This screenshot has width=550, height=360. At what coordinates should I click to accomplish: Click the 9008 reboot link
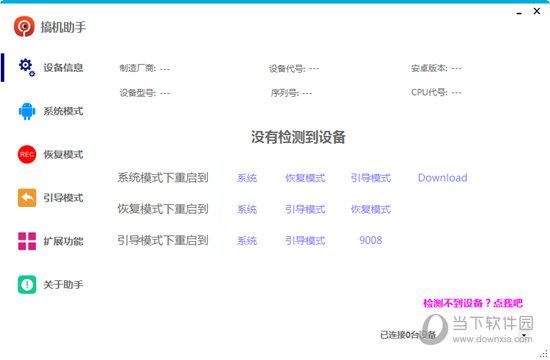pos(371,240)
